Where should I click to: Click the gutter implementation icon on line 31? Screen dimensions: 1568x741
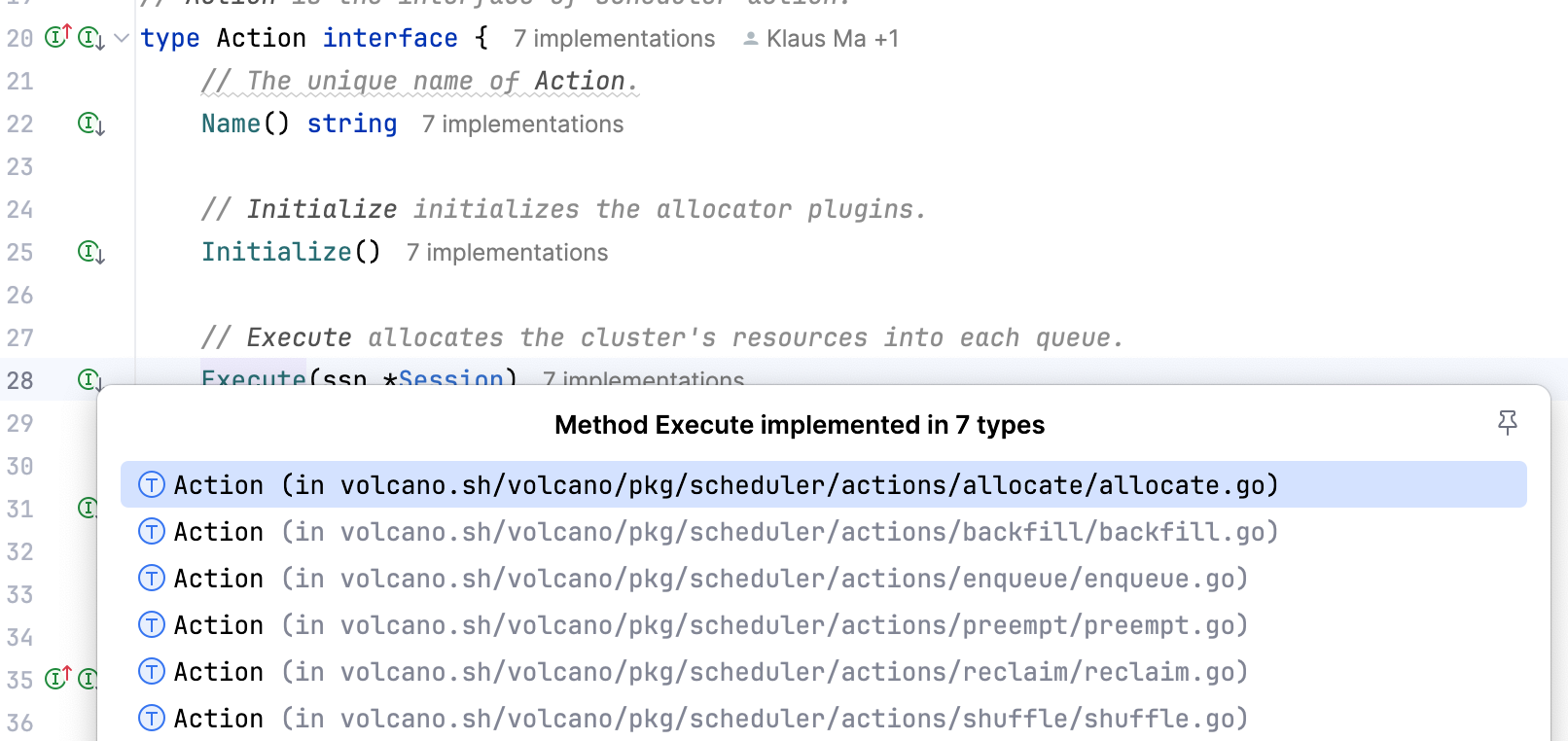coord(89,508)
